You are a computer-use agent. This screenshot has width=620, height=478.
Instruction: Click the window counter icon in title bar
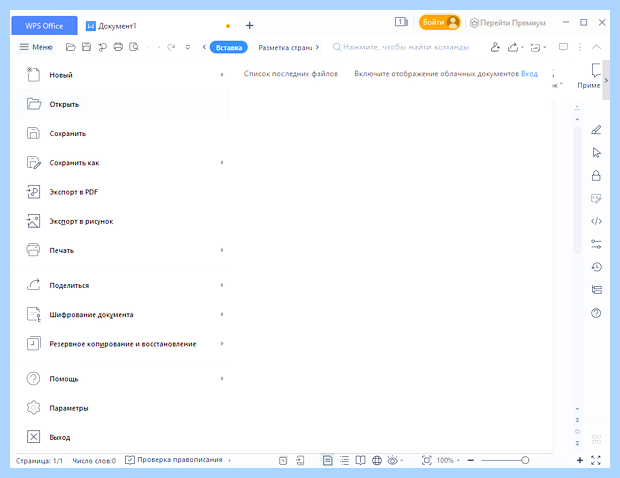pos(401,22)
